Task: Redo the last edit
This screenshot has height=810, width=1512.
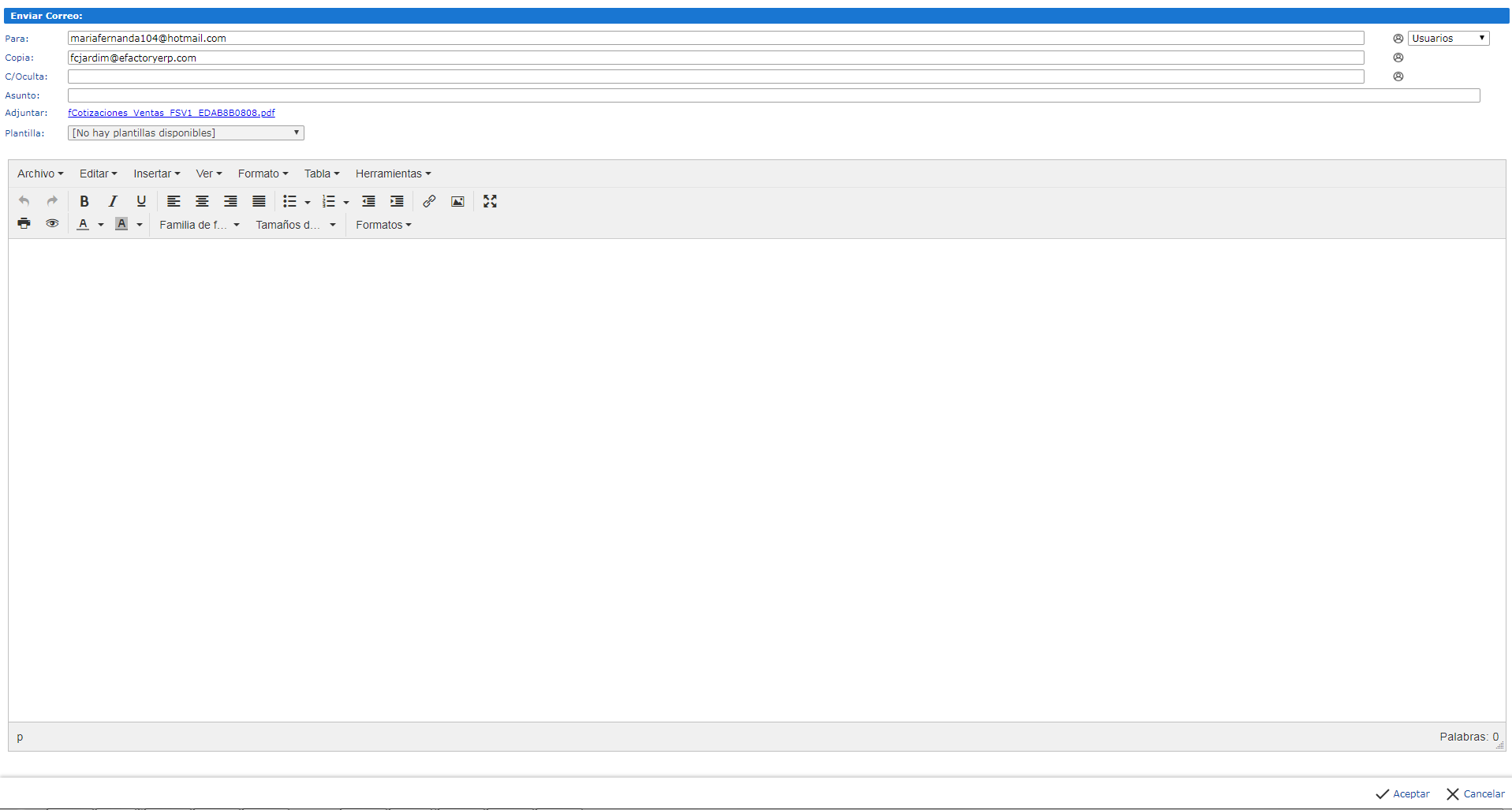Action: 52,201
